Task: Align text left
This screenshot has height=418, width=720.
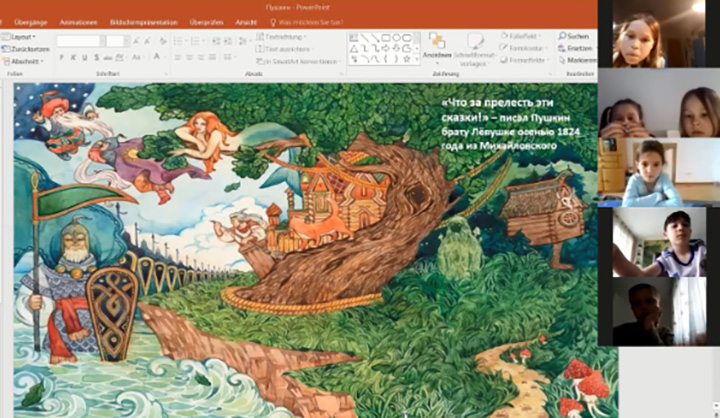Action: [178, 57]
